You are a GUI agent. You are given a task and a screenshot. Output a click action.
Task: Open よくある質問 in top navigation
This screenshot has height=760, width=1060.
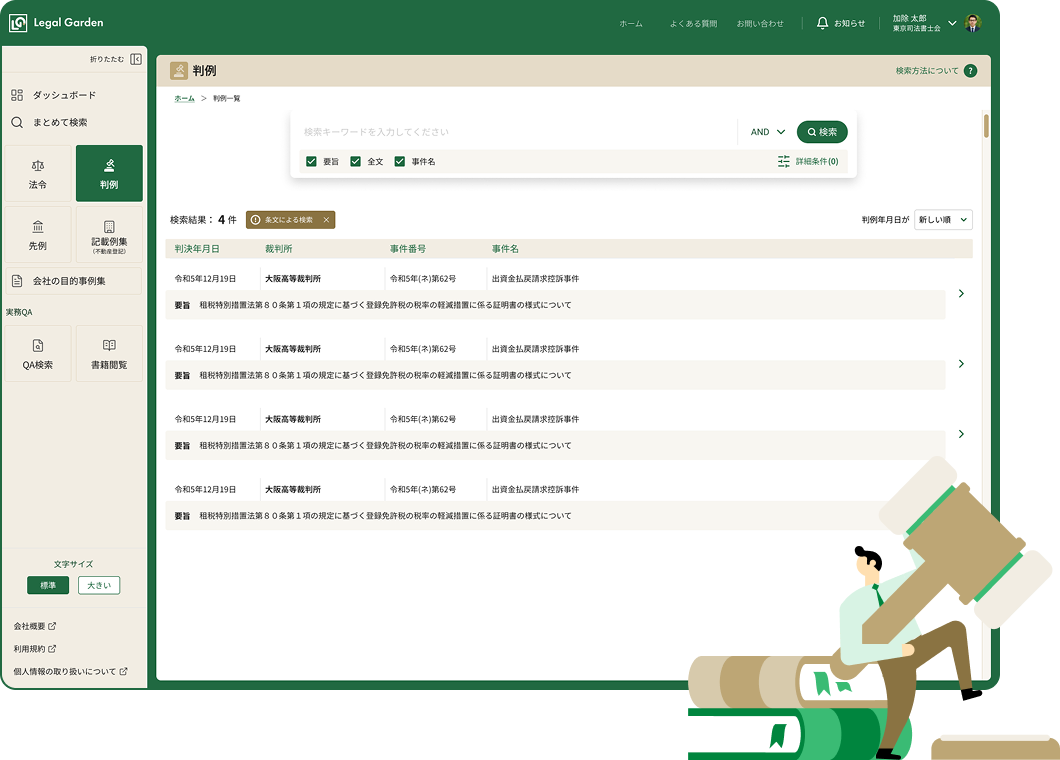(x=693, y=24)
